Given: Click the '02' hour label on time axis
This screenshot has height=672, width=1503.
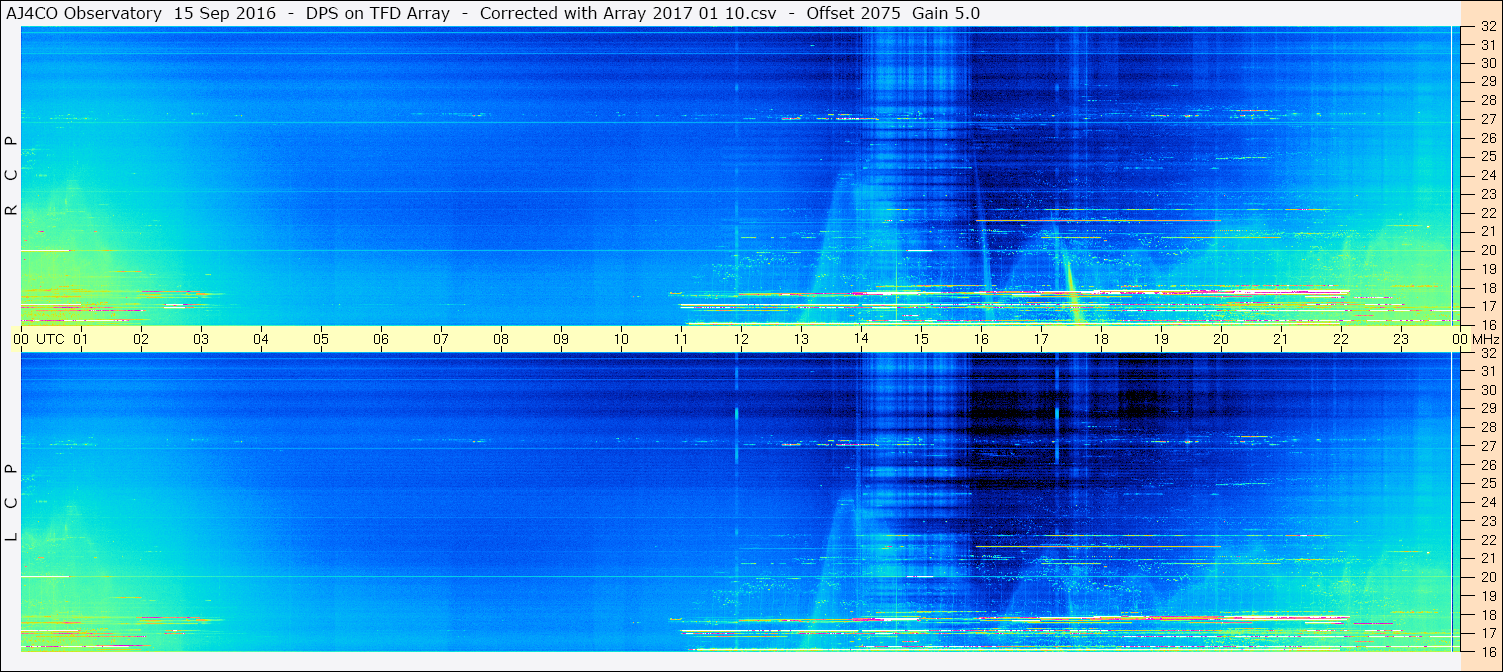Looking at the screenshot, I should (x=141, y=339).
